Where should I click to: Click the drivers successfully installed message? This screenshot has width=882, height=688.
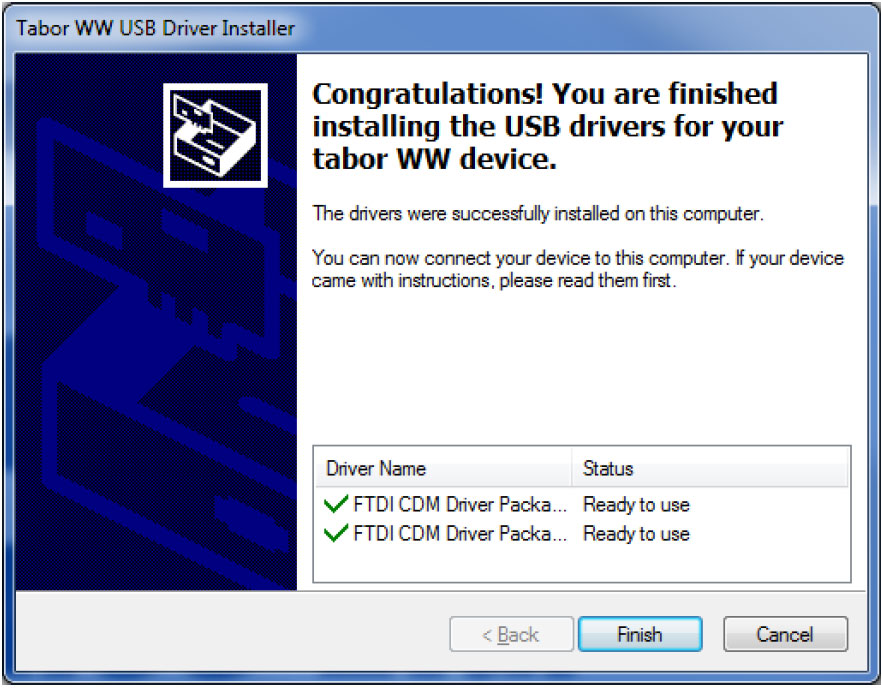tap(538, 214)
